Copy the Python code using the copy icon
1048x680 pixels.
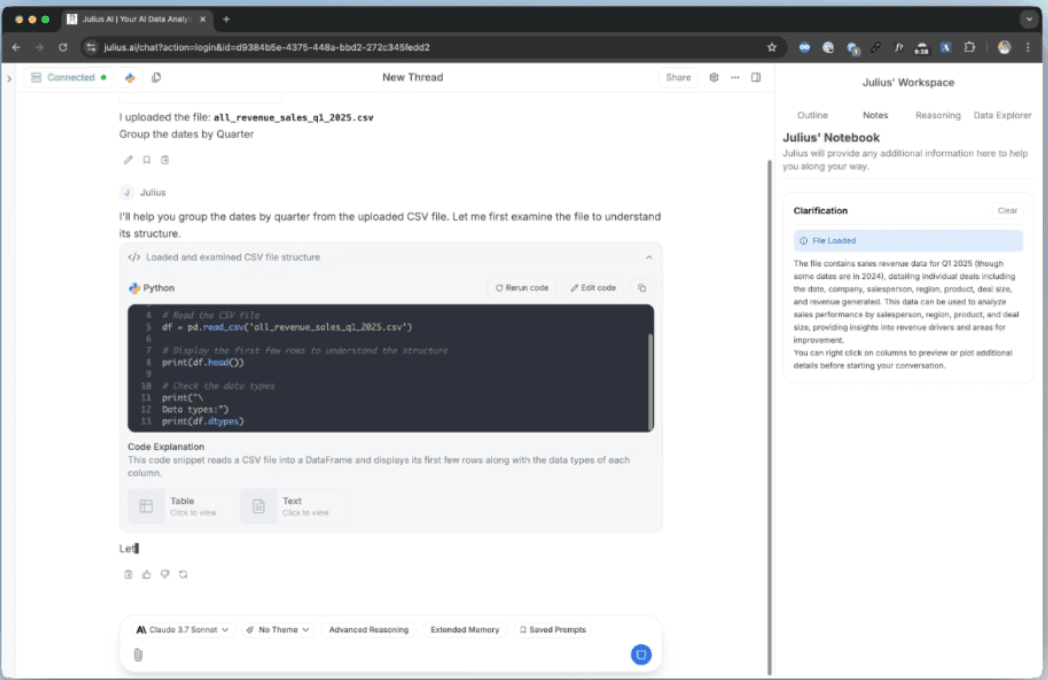[x=641, y=287]
